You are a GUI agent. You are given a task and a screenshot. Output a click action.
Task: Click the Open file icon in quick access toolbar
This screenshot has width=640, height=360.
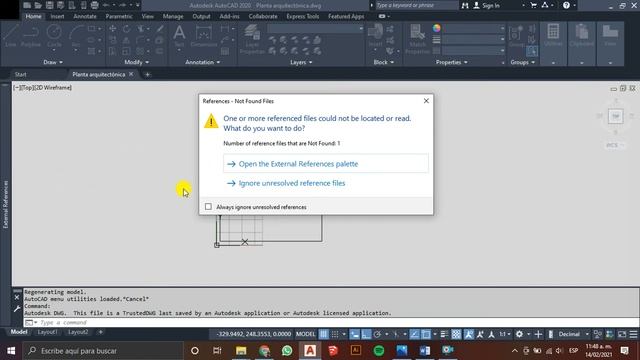point(38,5)
